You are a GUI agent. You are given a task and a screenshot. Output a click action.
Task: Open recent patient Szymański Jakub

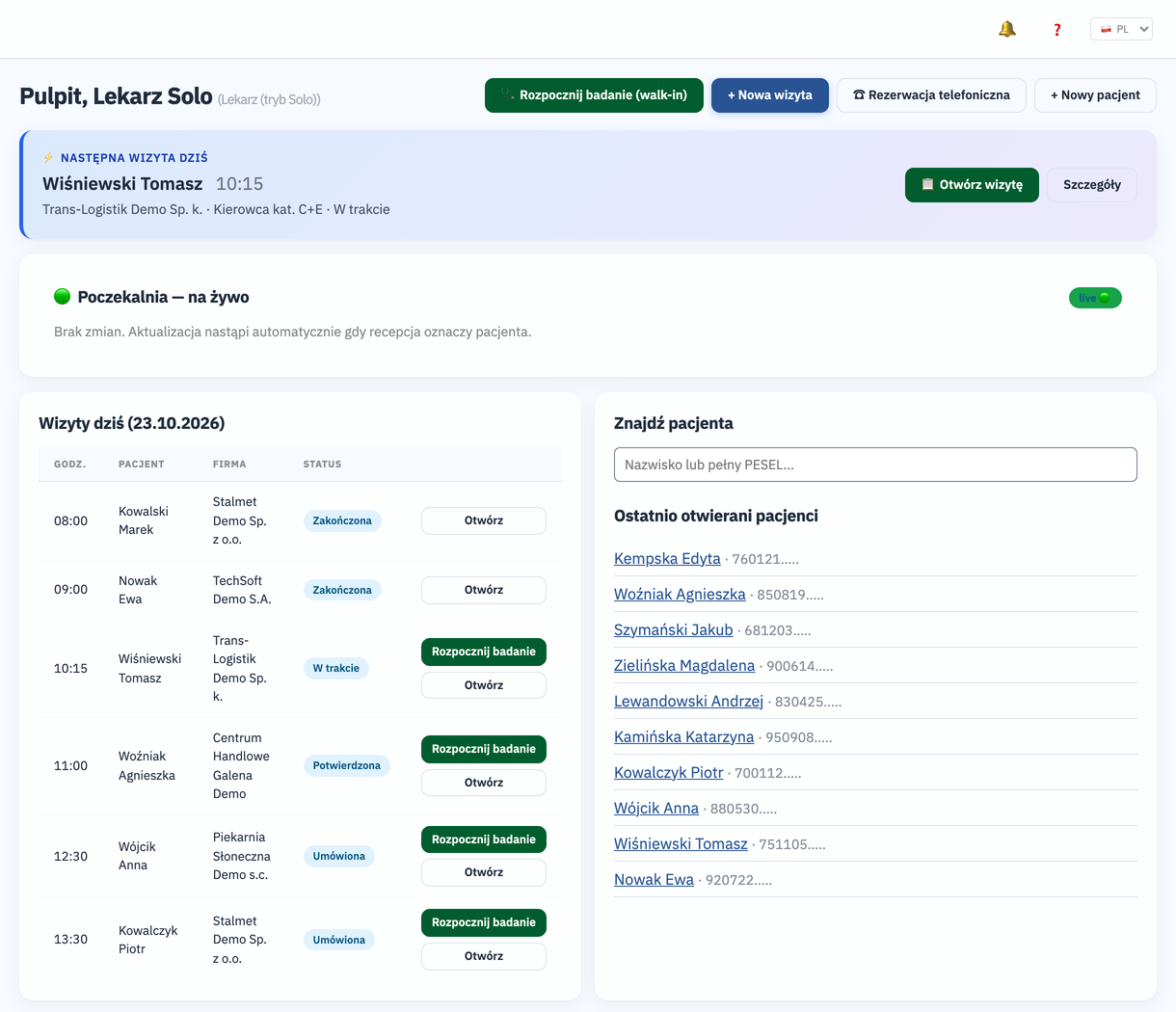pos(673,630)
